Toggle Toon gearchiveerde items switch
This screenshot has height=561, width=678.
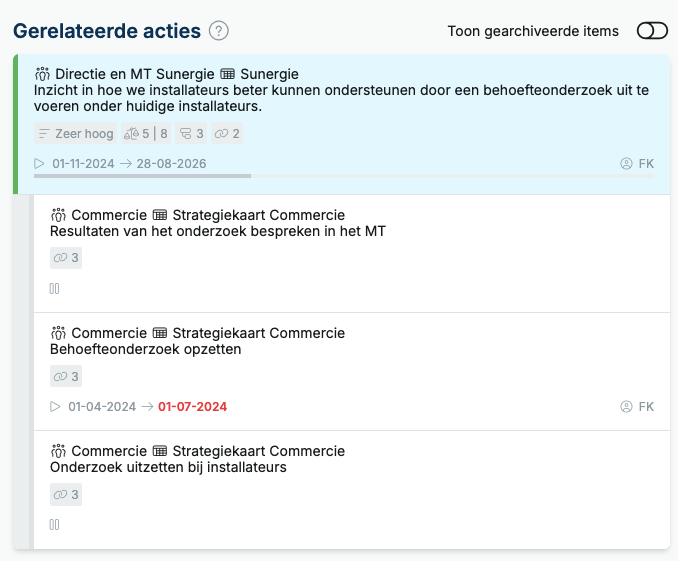click(x=652, y=31)
